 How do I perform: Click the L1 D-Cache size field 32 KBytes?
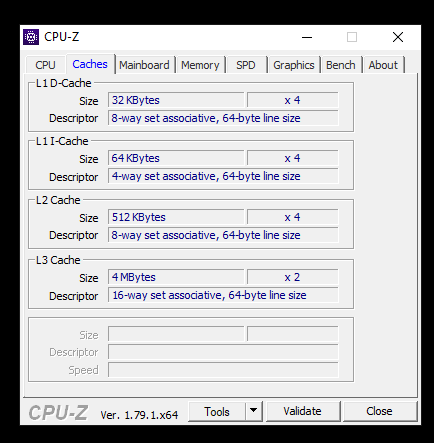pos(176,100)
